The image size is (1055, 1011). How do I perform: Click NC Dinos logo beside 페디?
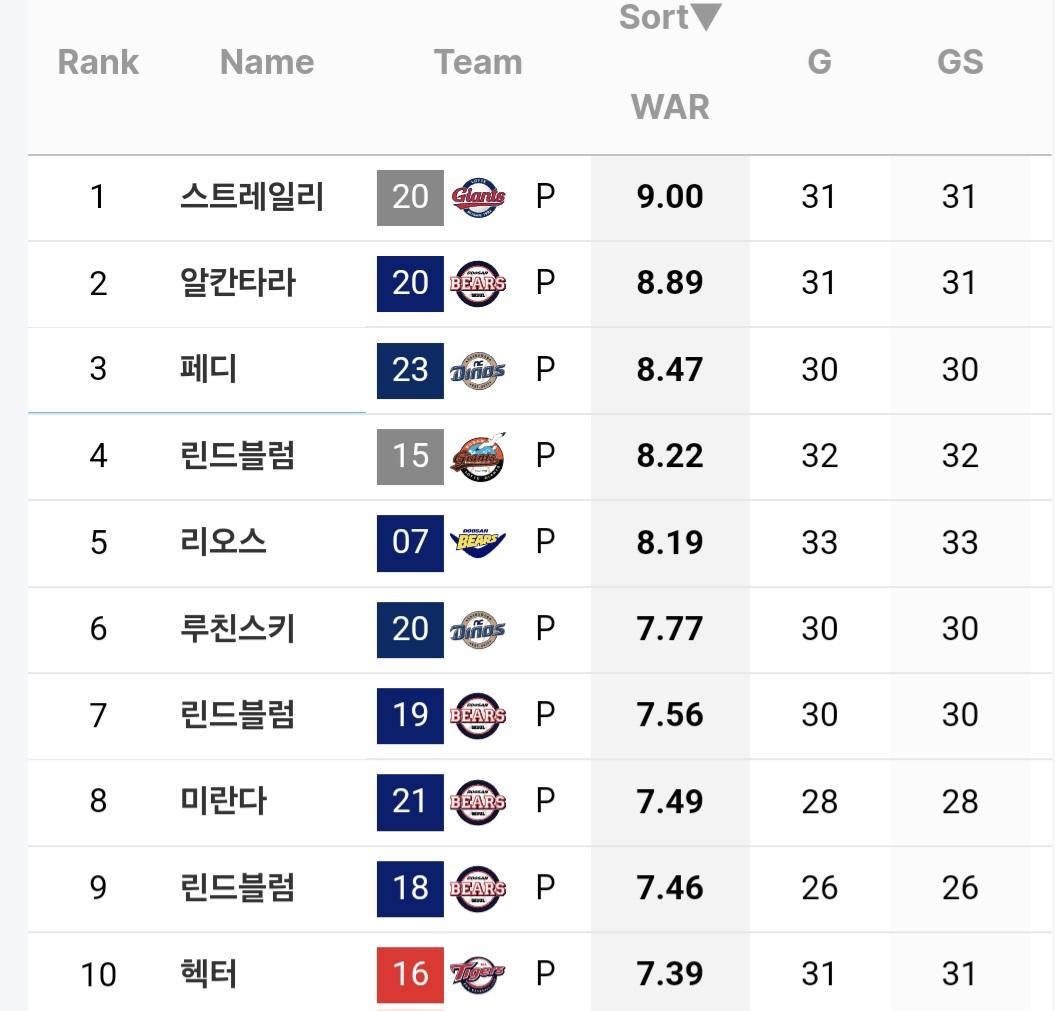(x=478, y=370)
